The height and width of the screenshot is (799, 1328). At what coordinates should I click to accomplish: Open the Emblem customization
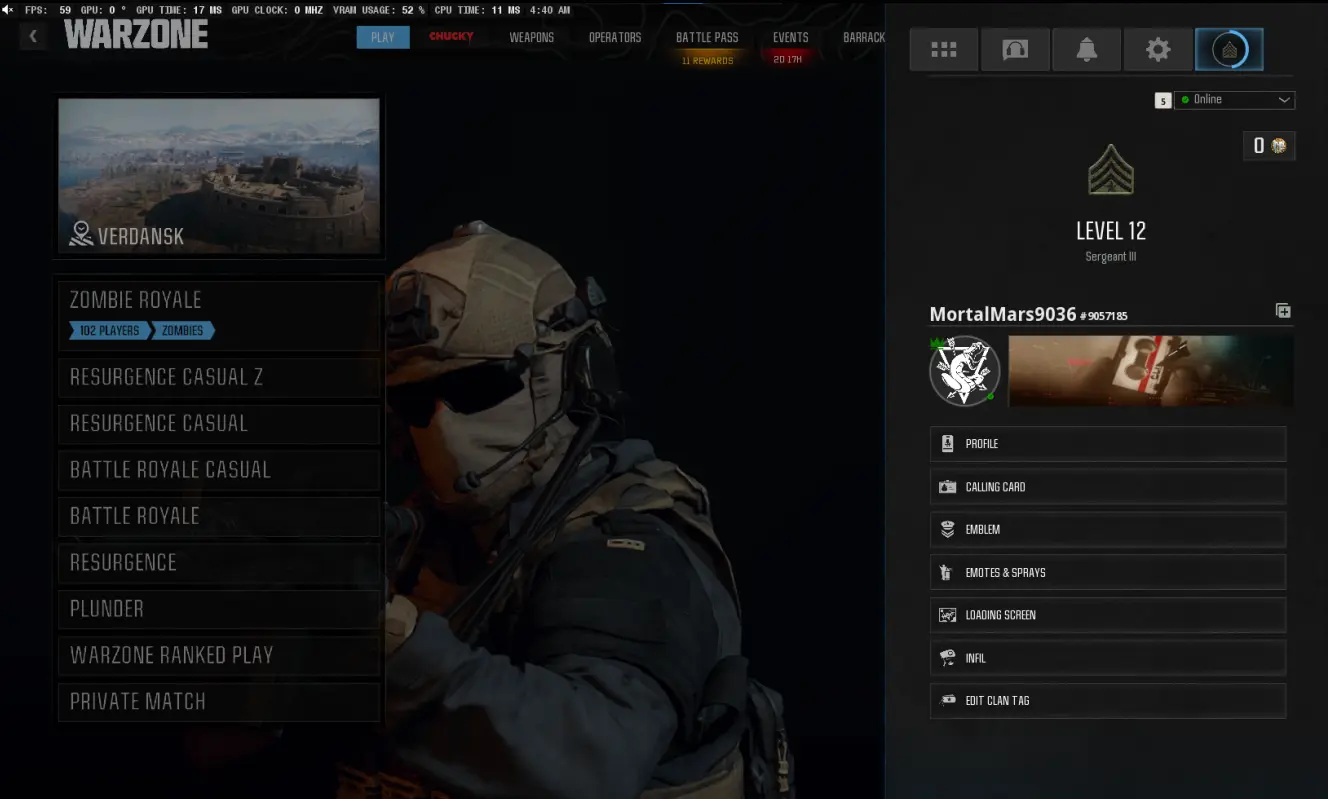[1108, 530]
